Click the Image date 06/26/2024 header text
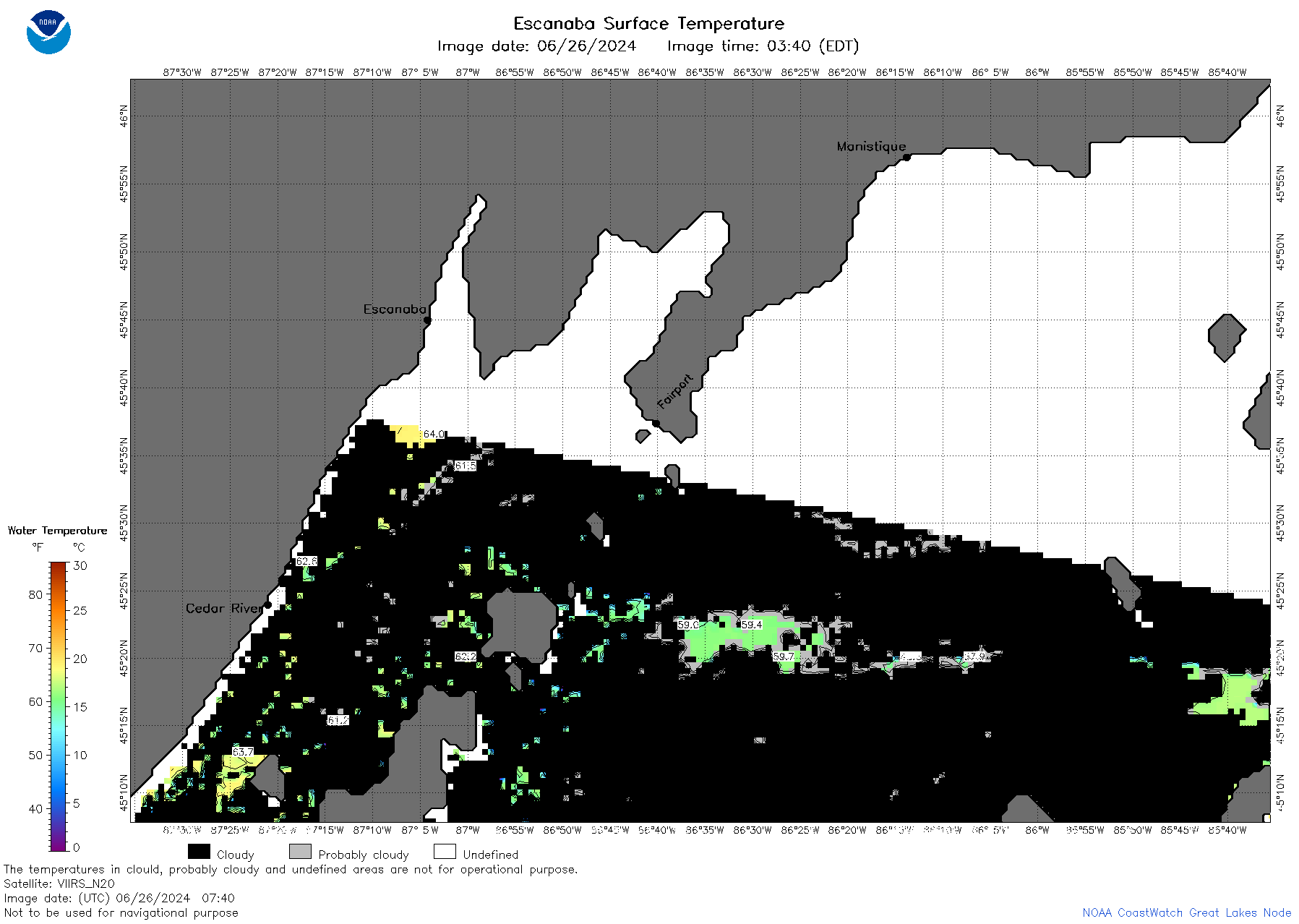Viewport: 1299px width, 924px height. pyautogui.click(x=536, y=46)
